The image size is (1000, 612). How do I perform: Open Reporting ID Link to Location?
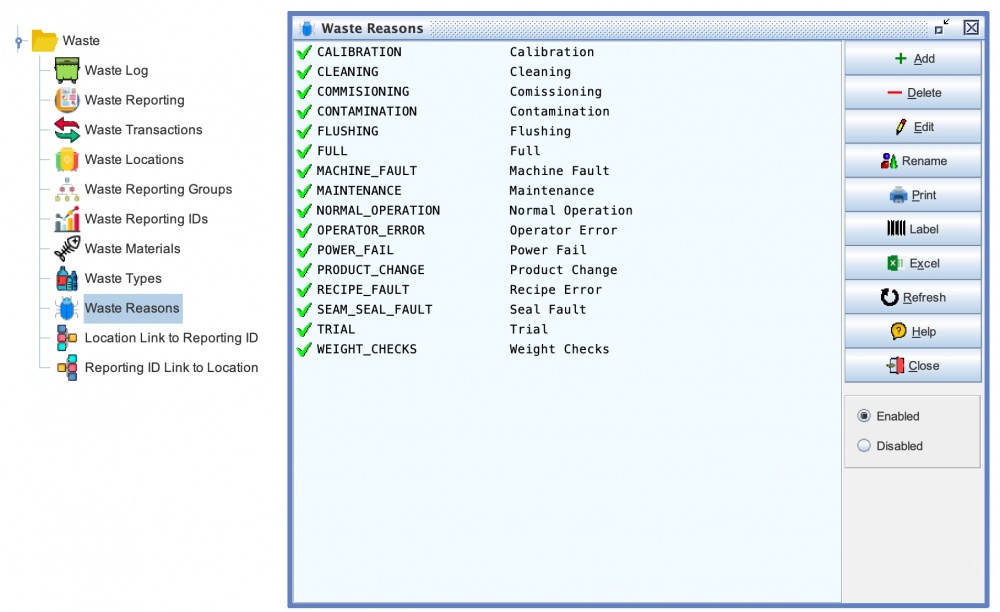(x=170, y=368)
